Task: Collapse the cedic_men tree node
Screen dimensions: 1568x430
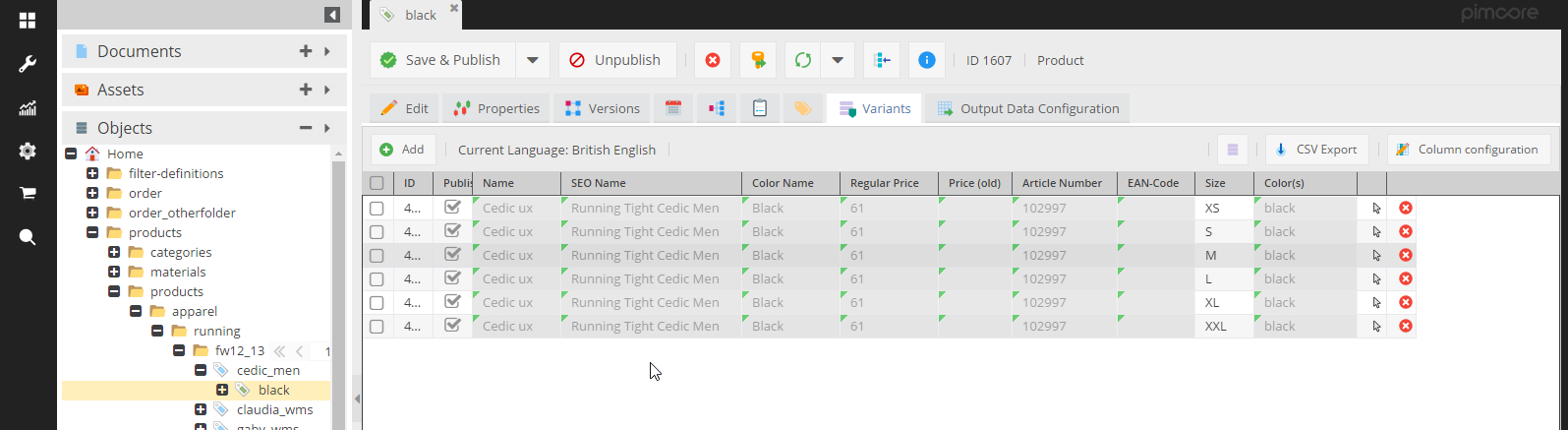Action: click(201, 370)
